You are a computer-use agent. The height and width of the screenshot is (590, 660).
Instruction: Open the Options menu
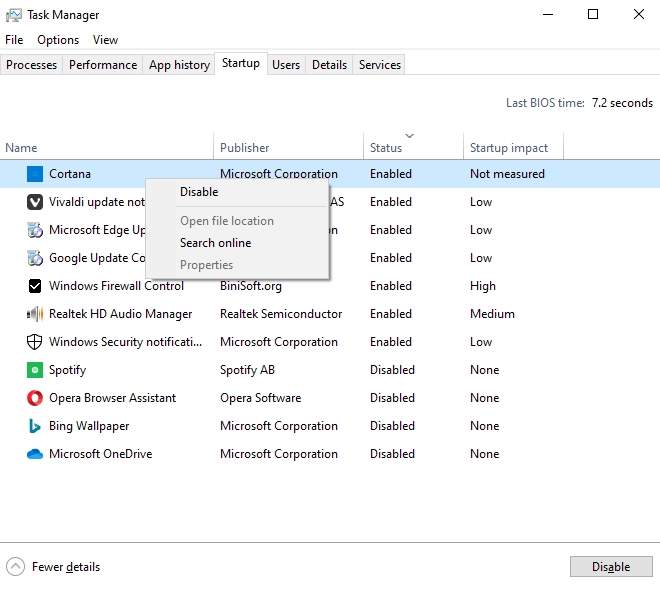tap(58, 40)
